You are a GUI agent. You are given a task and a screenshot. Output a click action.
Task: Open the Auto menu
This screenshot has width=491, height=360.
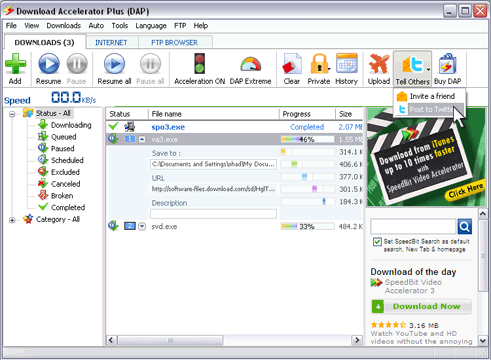[x=96, y=26]
